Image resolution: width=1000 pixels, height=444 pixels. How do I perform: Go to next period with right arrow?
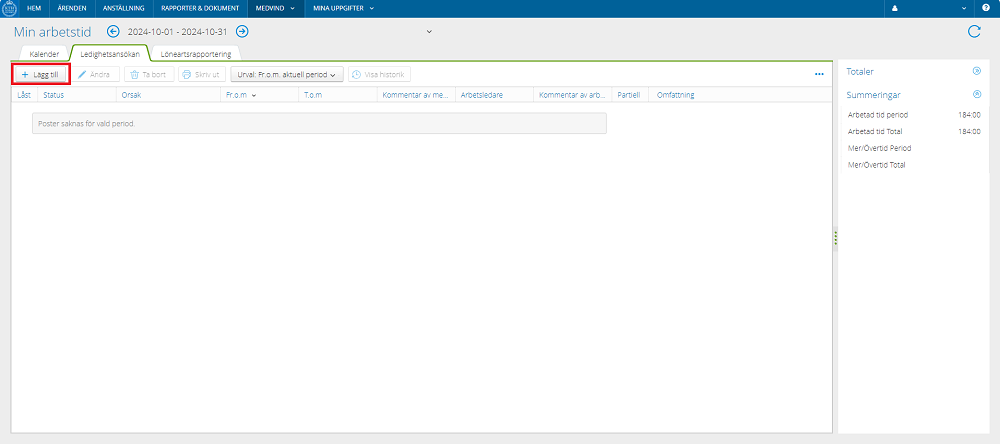[x=242, y=31]
